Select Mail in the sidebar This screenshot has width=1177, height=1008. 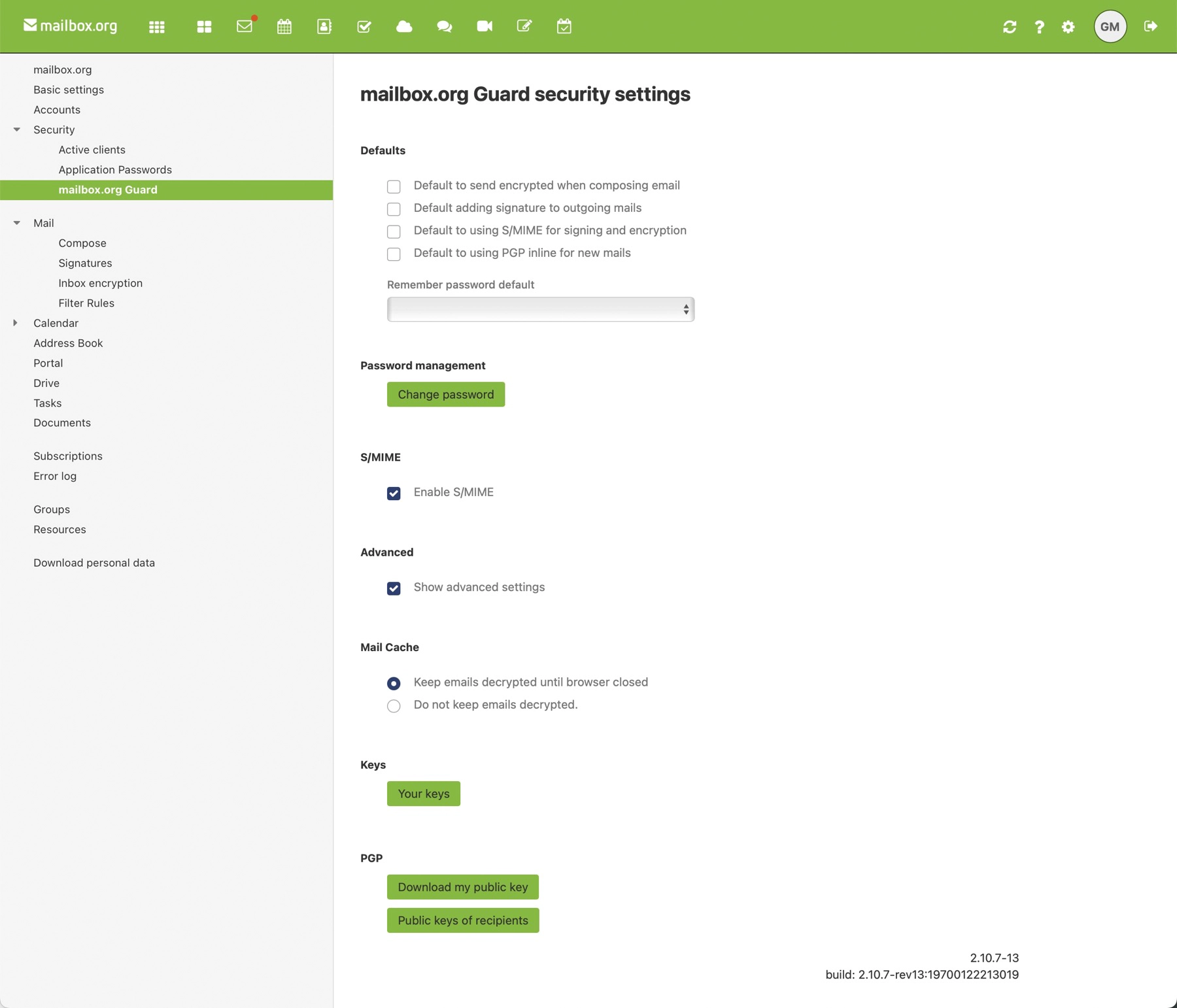point(44,223)
